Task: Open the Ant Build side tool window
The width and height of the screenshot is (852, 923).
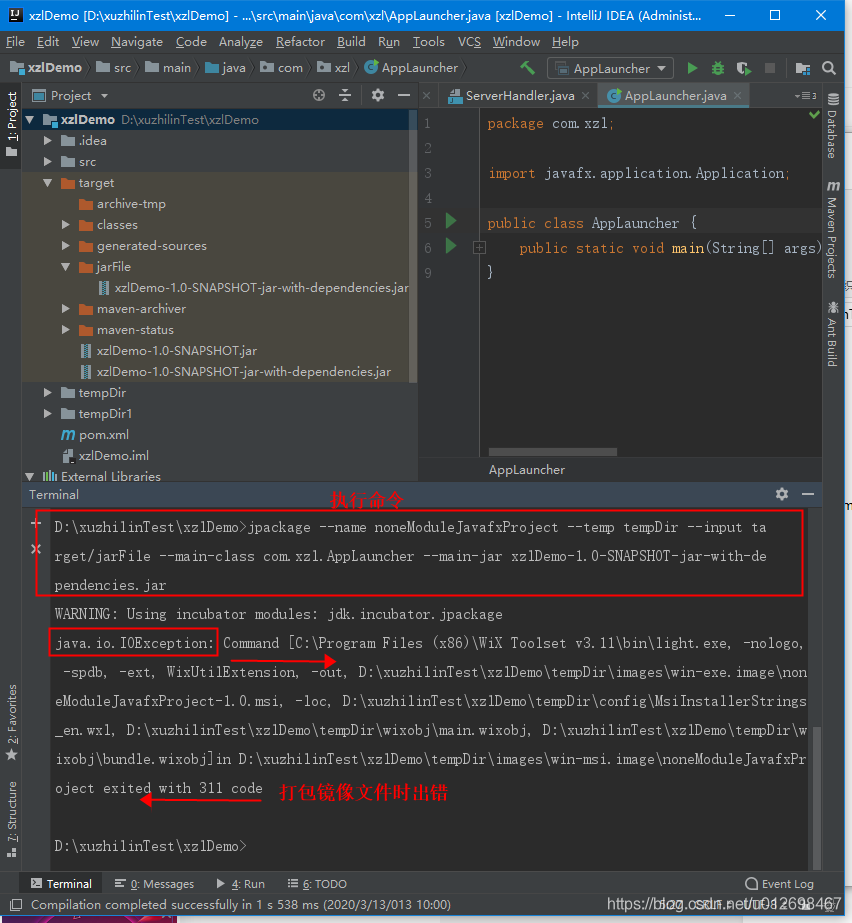Action: click(833, 334)
